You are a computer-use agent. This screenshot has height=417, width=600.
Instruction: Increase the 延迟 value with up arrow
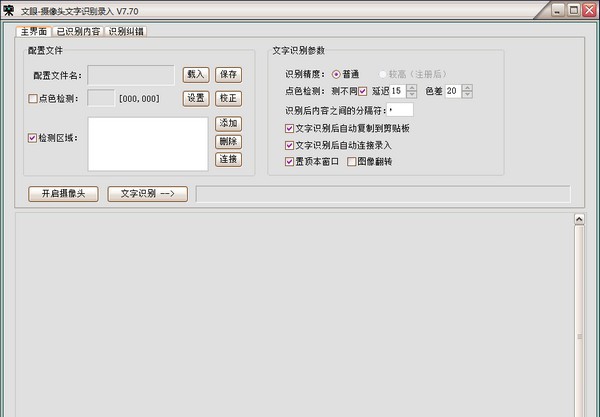[x=412, y=88]
